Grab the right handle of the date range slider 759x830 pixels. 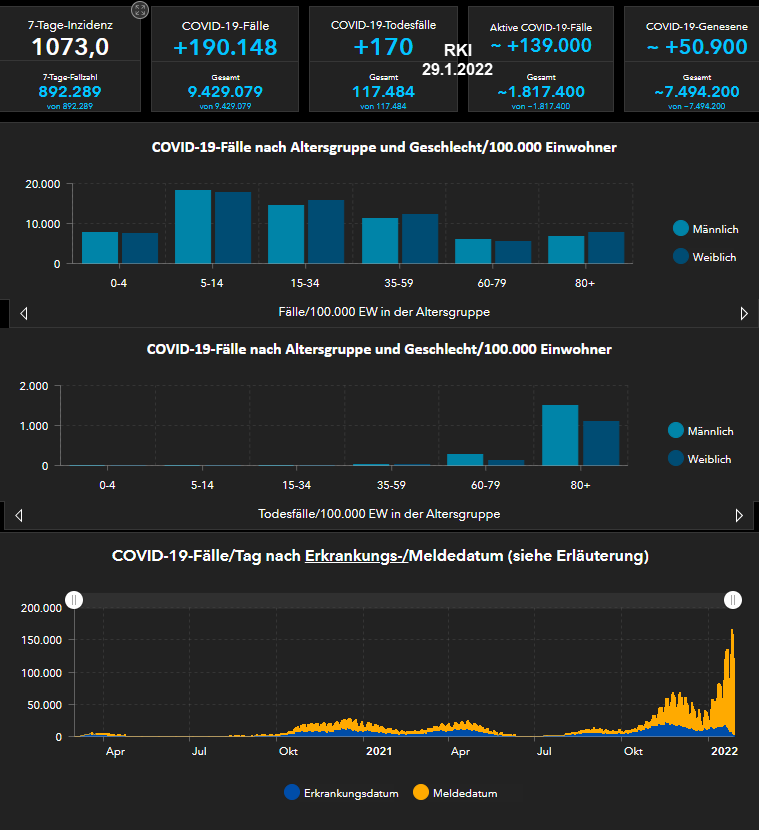pos(734,599)
